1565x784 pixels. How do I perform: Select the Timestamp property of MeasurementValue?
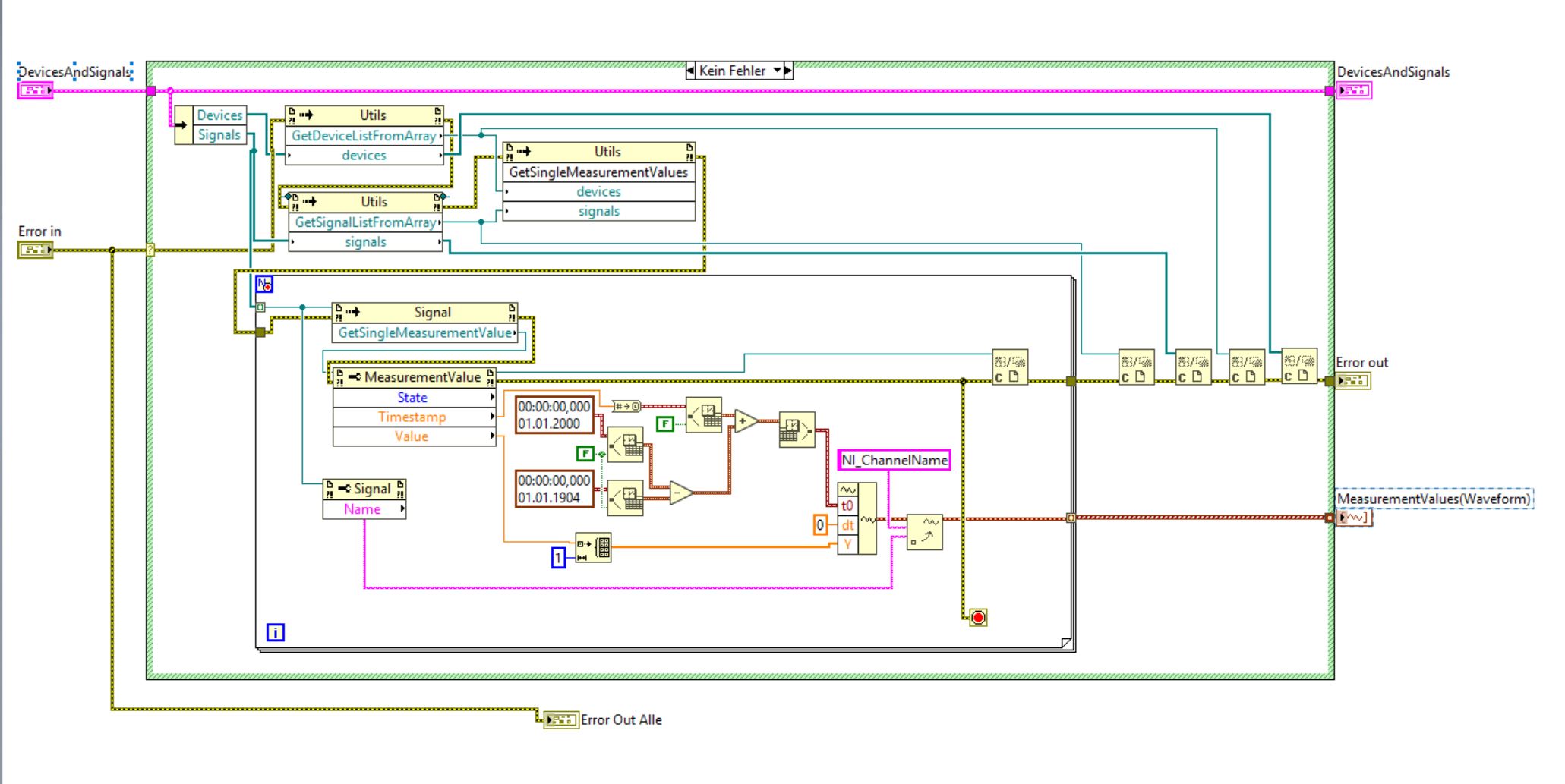click(412, 417)
